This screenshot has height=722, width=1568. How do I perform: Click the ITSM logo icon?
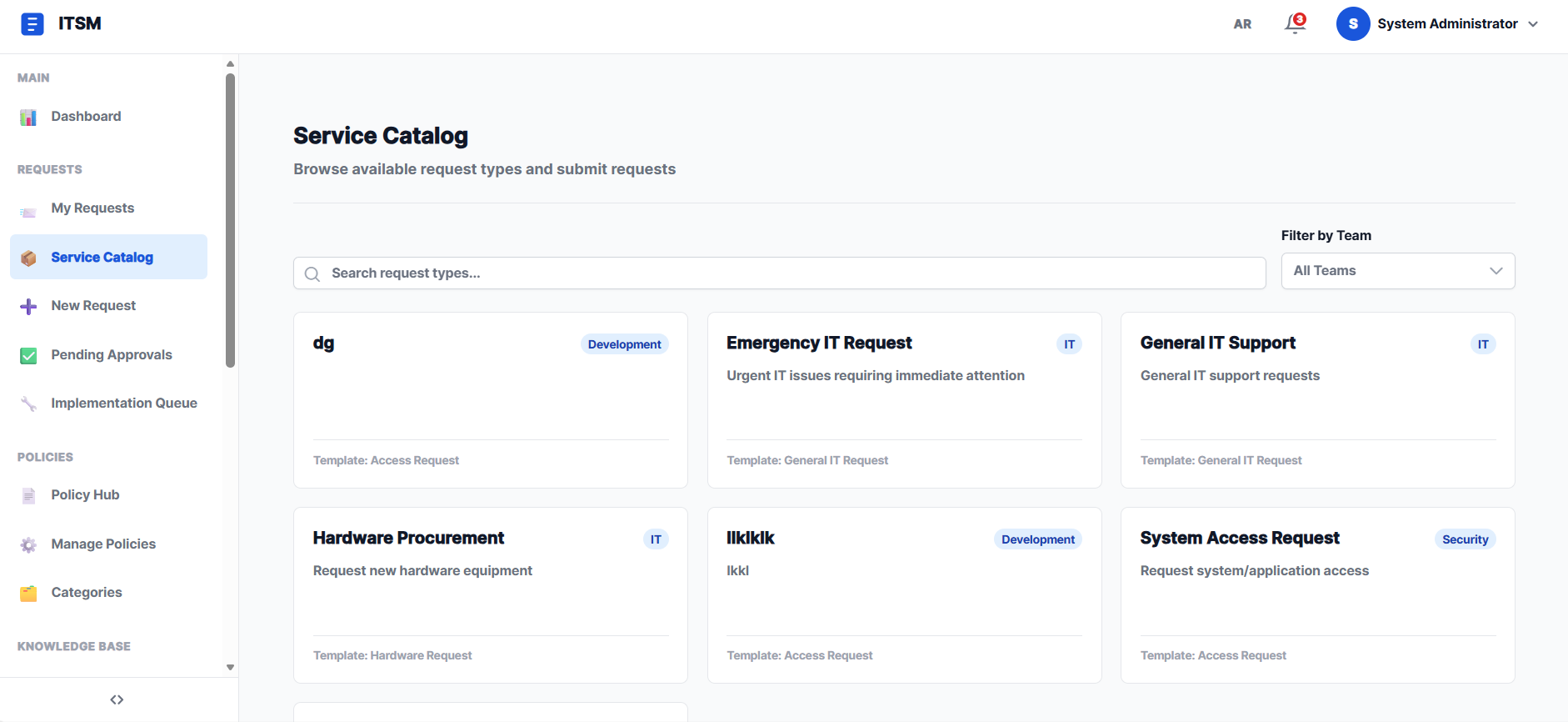pos(32,23)
